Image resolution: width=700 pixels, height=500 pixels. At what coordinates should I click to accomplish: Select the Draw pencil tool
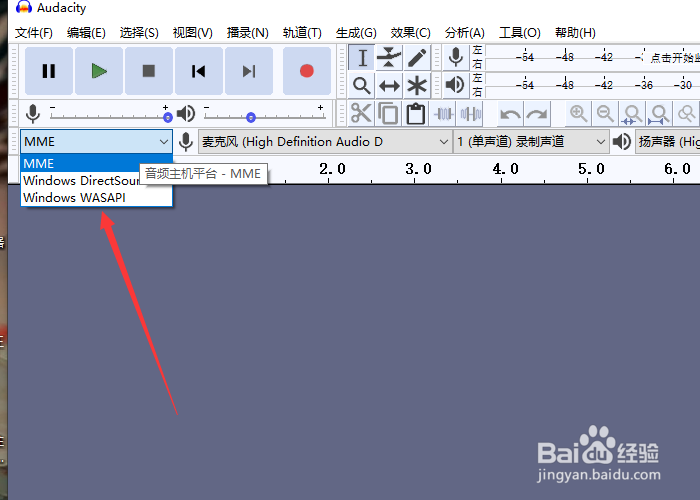(417, 58)
